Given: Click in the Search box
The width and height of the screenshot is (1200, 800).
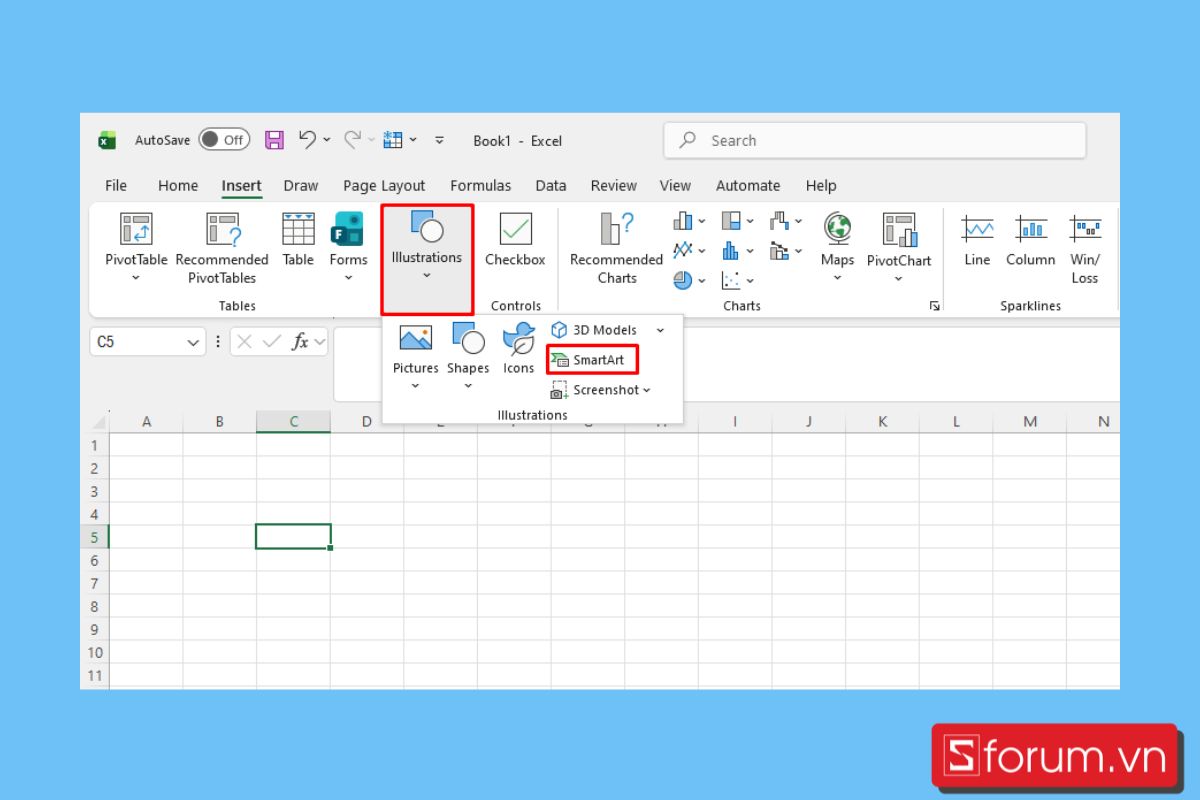Looking at the screenshot, I should (875, 141).
